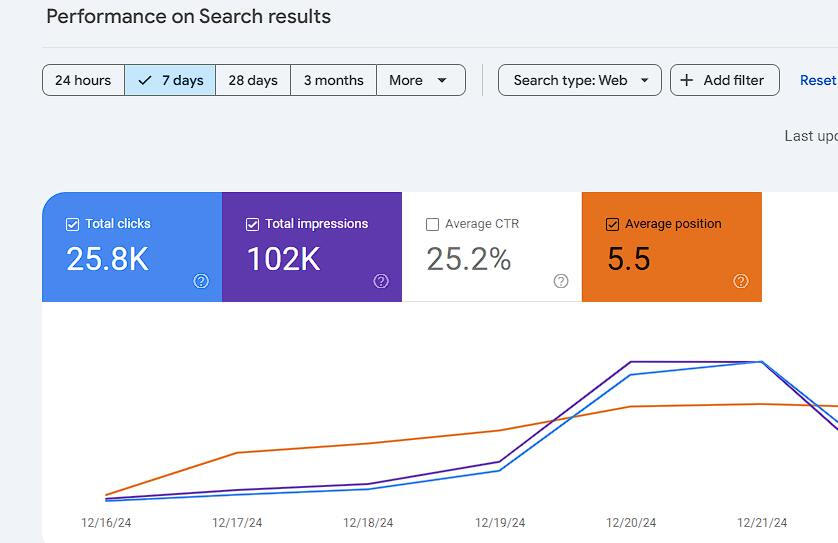Switch to the 3 months range

(x=333, y=80)
